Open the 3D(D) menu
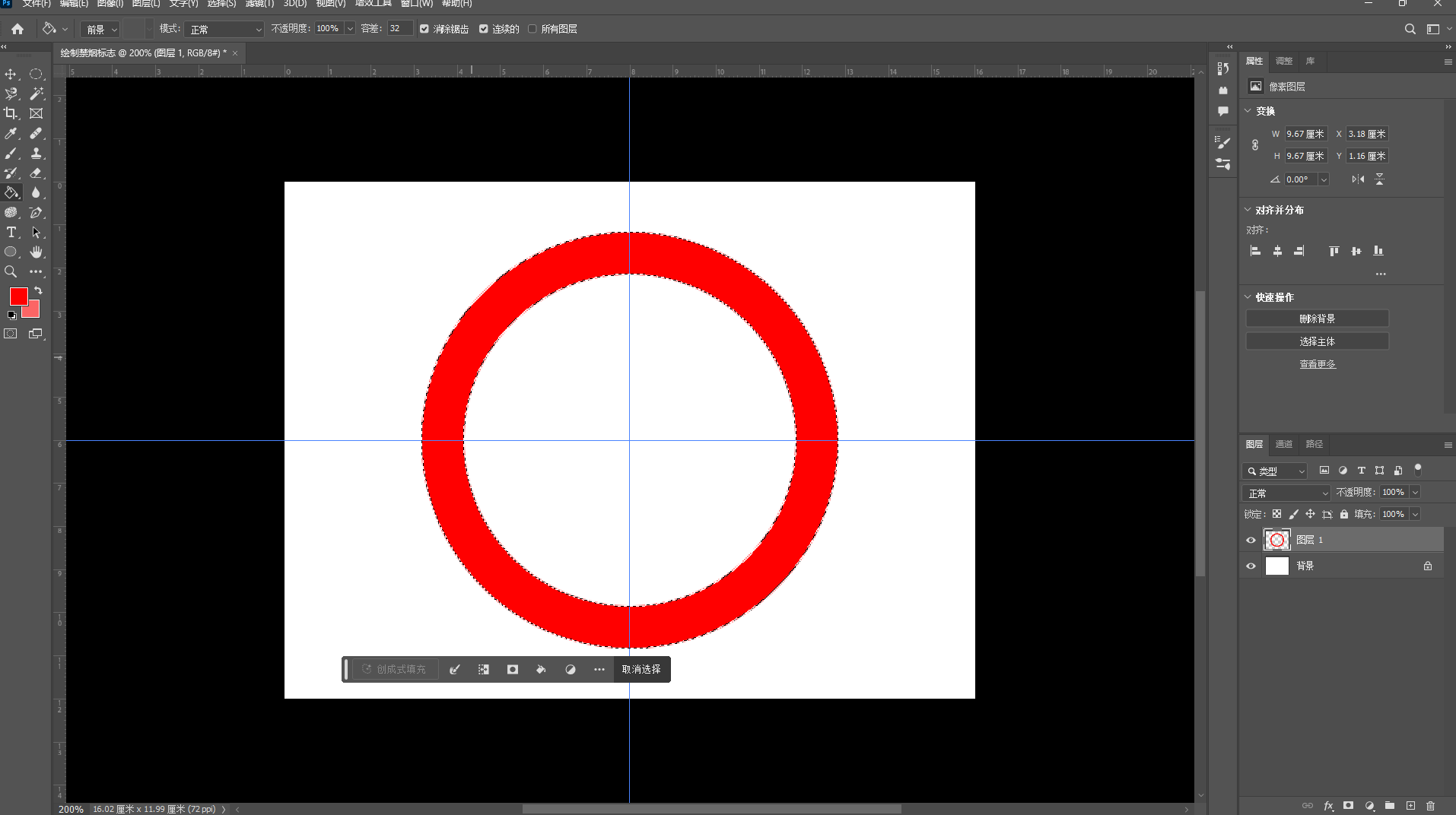 click(x=295, y=4)
